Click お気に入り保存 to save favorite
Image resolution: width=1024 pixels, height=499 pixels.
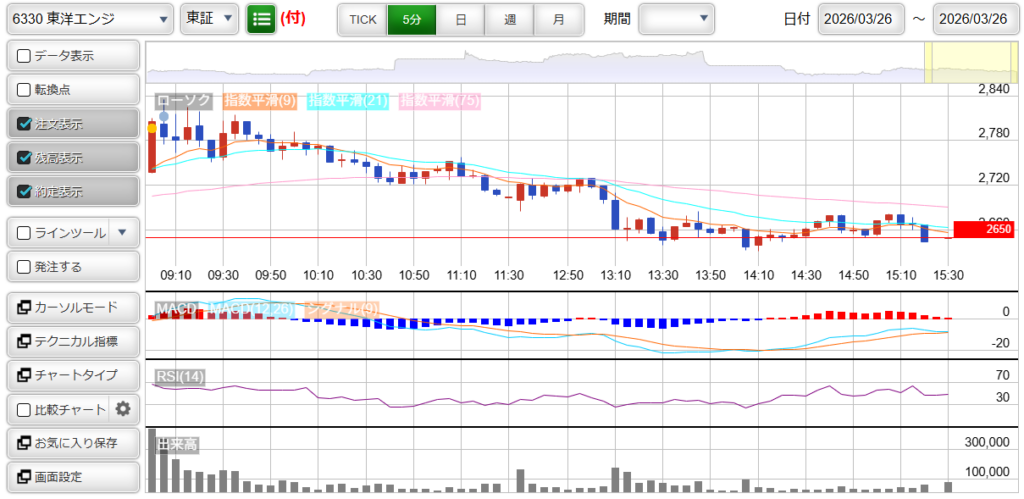click(x=72, y=442)
